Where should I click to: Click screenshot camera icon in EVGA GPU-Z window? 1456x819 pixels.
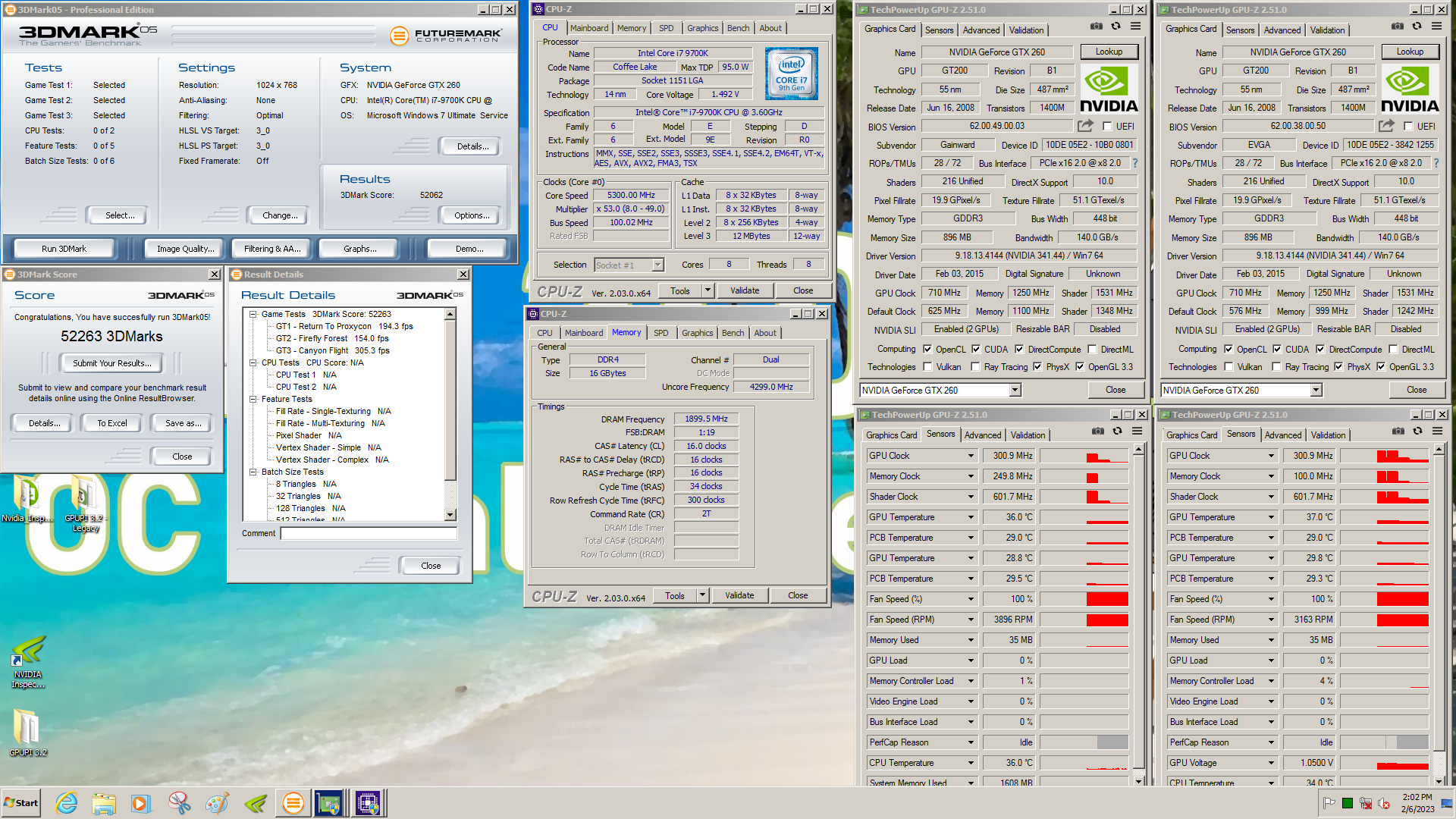click(1398, 27)
